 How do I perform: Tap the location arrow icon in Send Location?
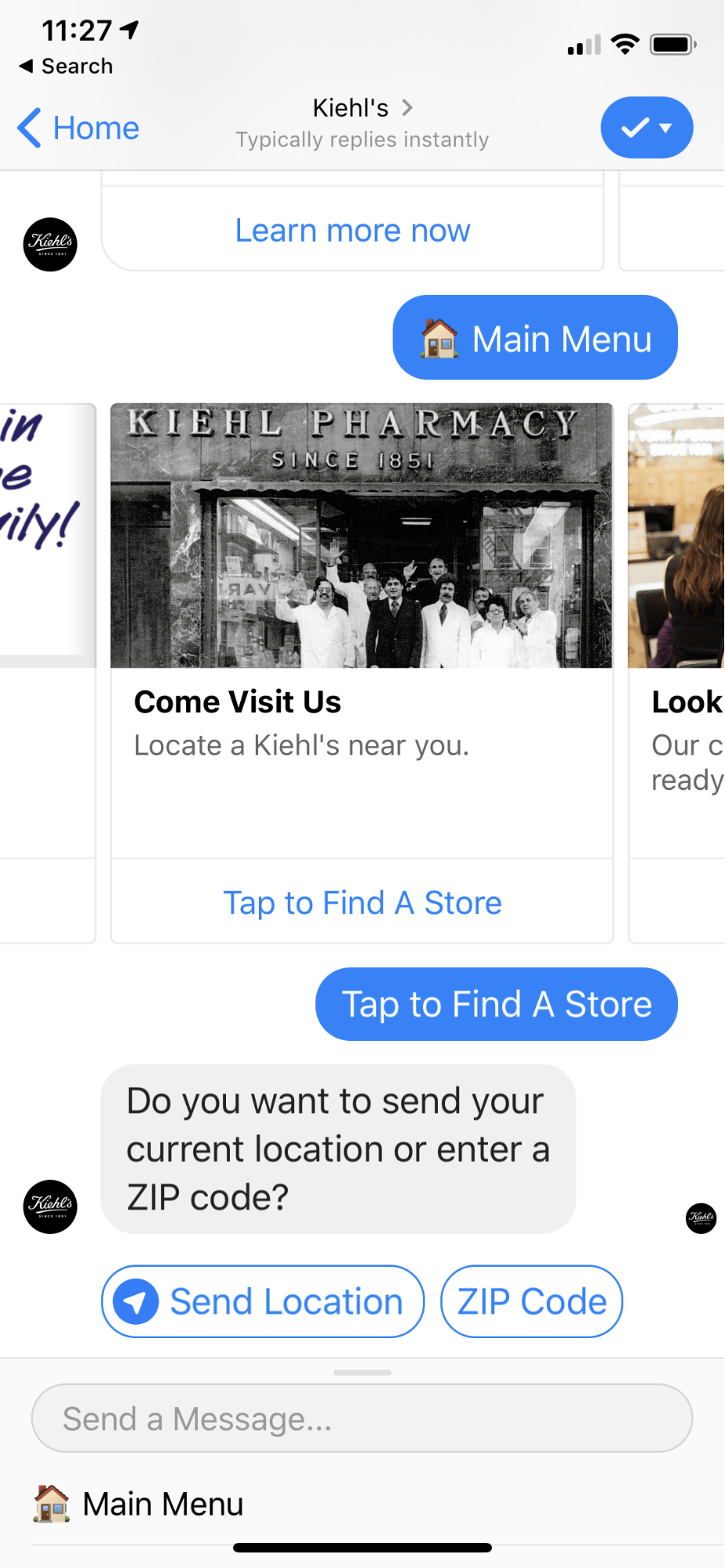coord(136,1302)
